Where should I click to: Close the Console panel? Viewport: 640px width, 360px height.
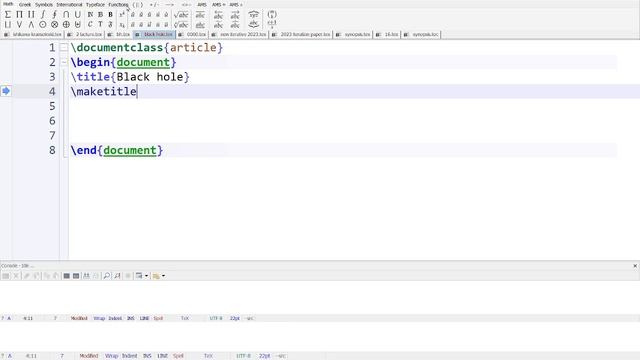click(x=635, y=266)
